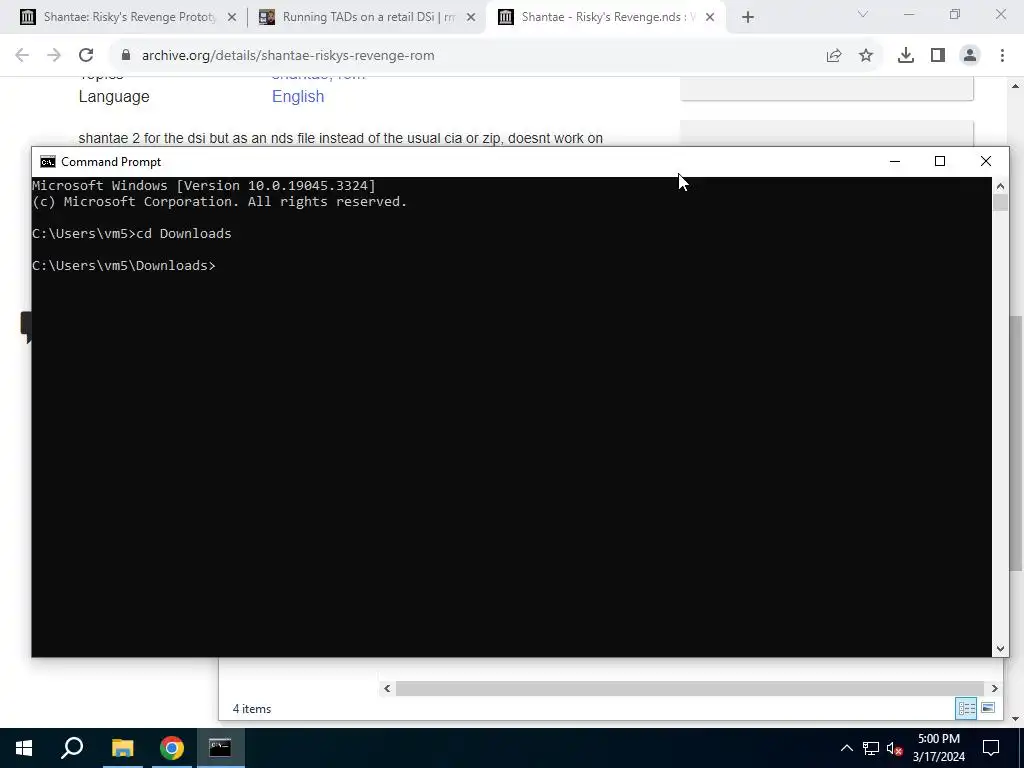Toggle Chrome side panel

tap(938, 56)
